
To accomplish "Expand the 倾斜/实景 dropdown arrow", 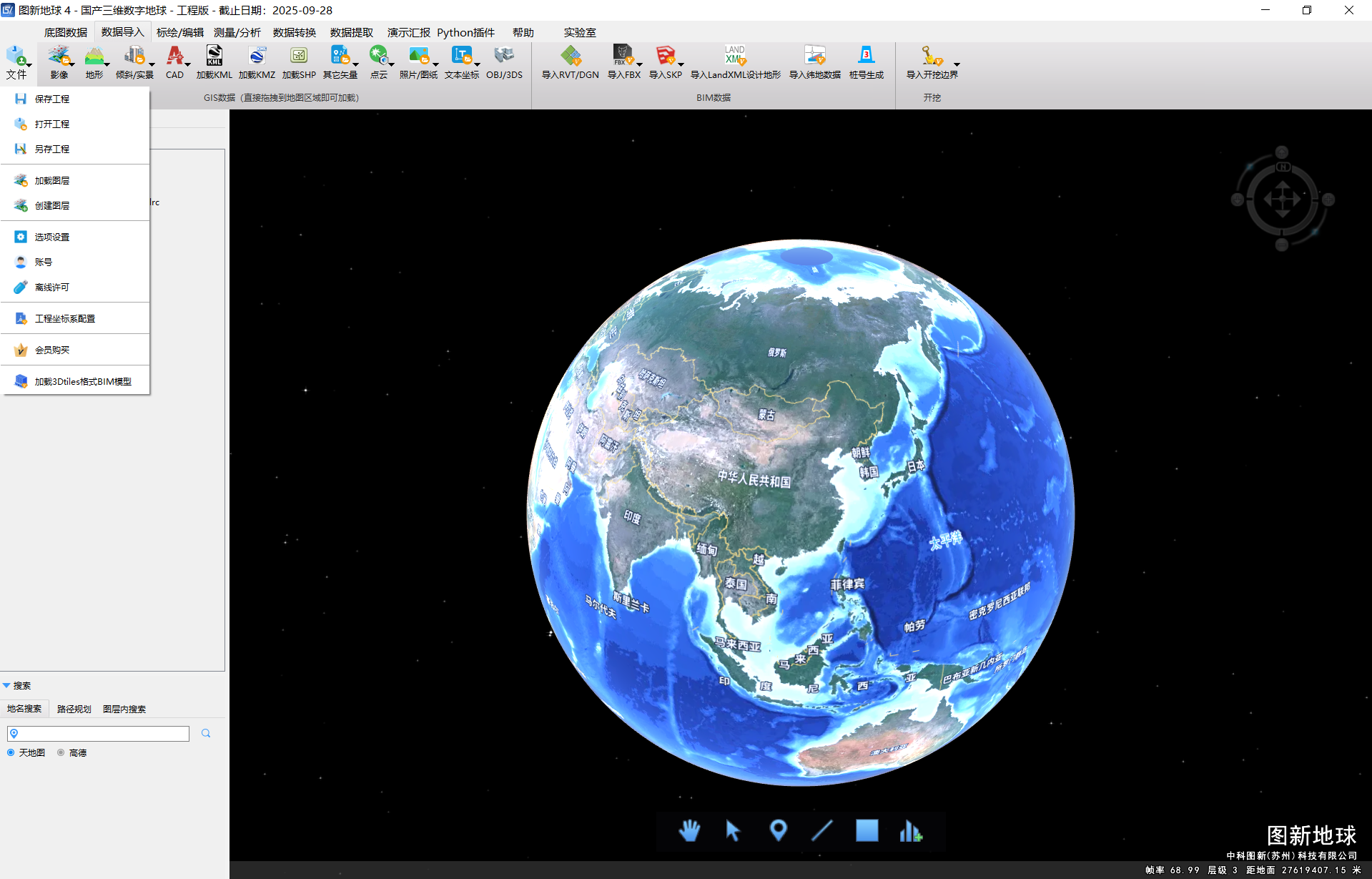I will [x=151, y=64].
